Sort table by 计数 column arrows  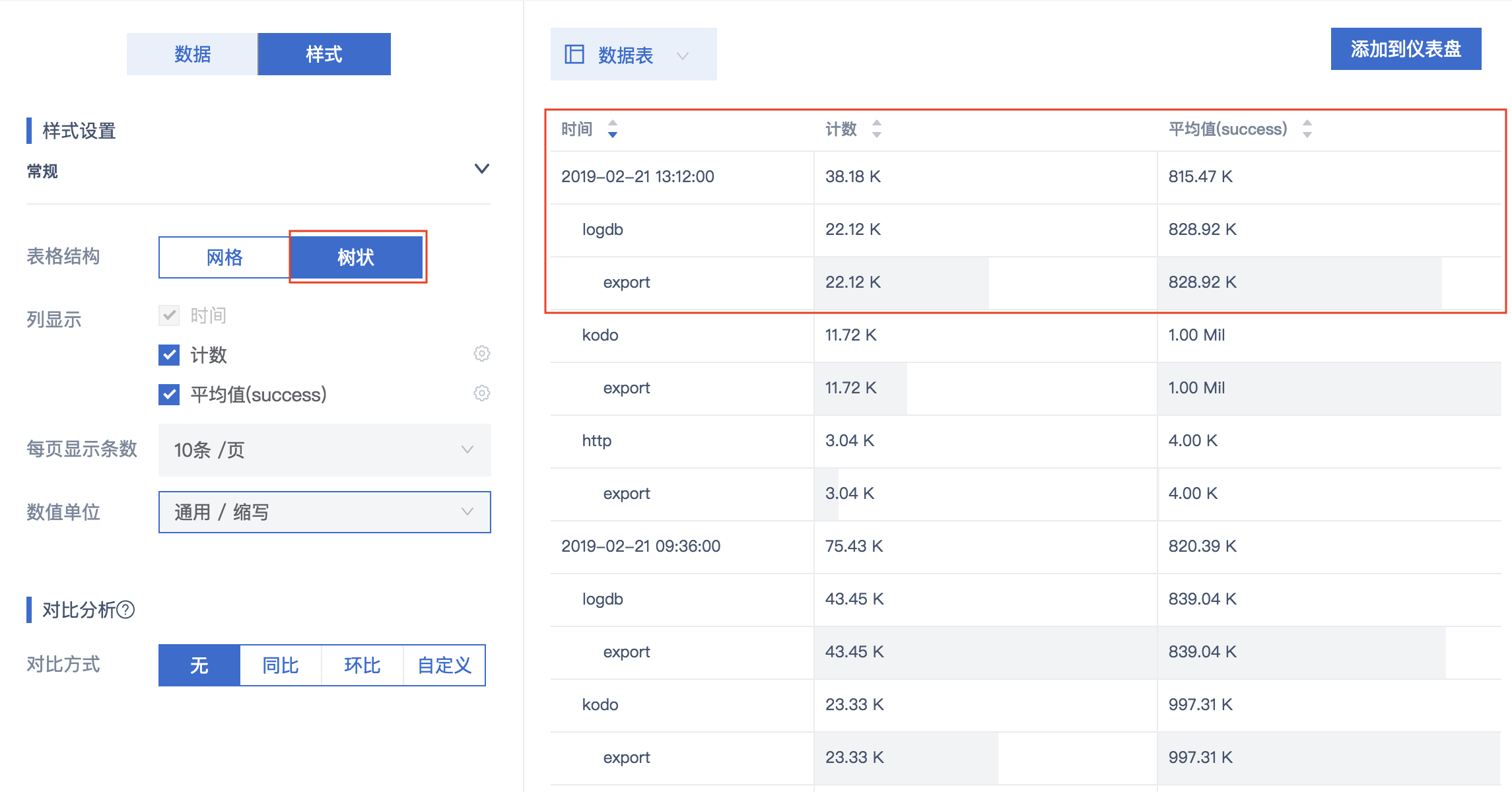tap(877, 129)
